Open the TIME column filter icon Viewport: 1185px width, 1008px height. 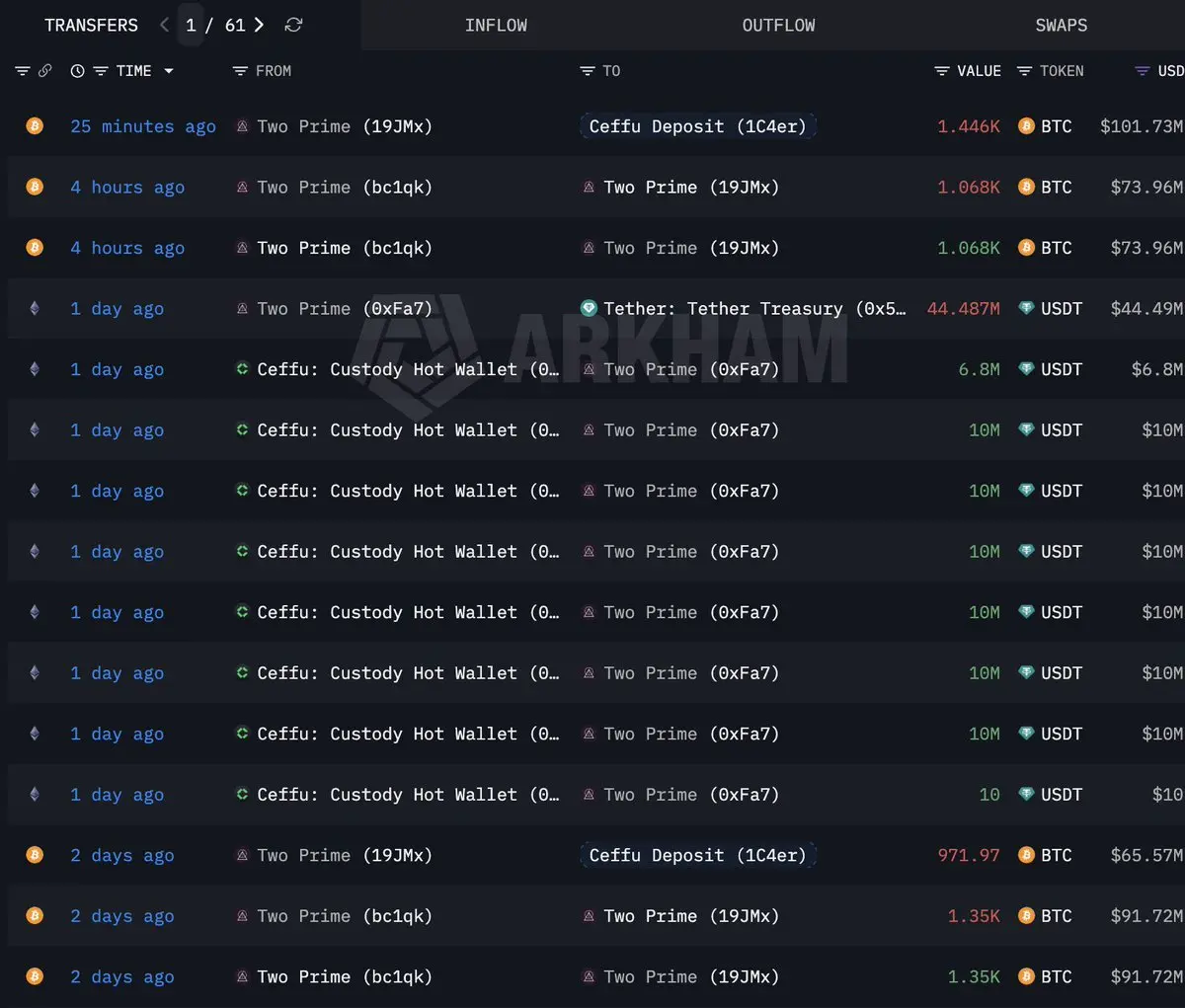point(100,71)
